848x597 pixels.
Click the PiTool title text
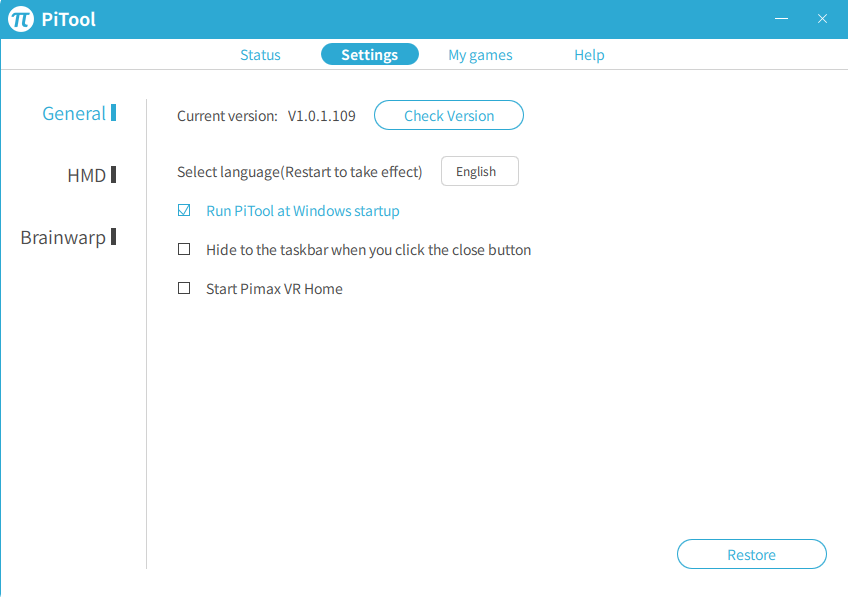(68, 19)
